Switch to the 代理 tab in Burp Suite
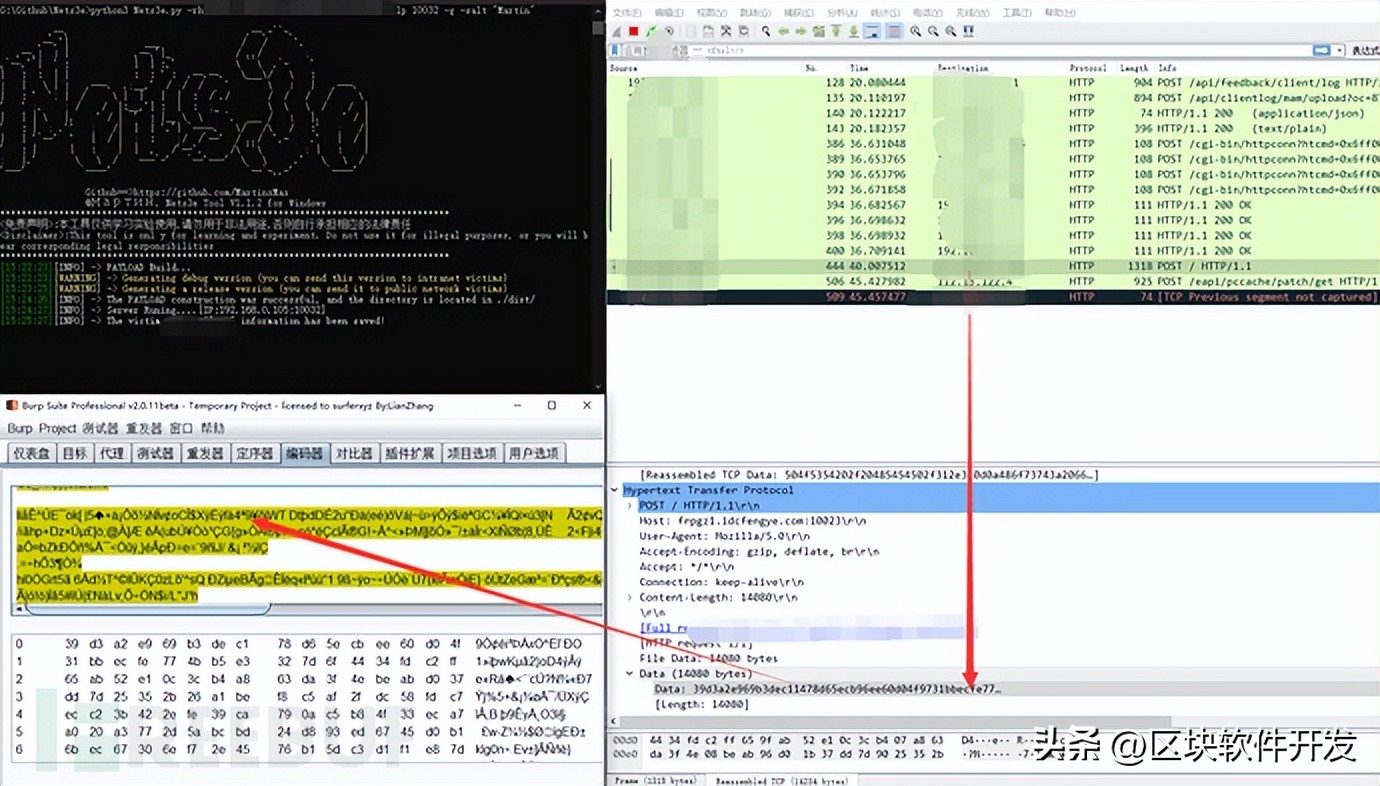Viewport: 1380px width, 786px height. [111, 453]
